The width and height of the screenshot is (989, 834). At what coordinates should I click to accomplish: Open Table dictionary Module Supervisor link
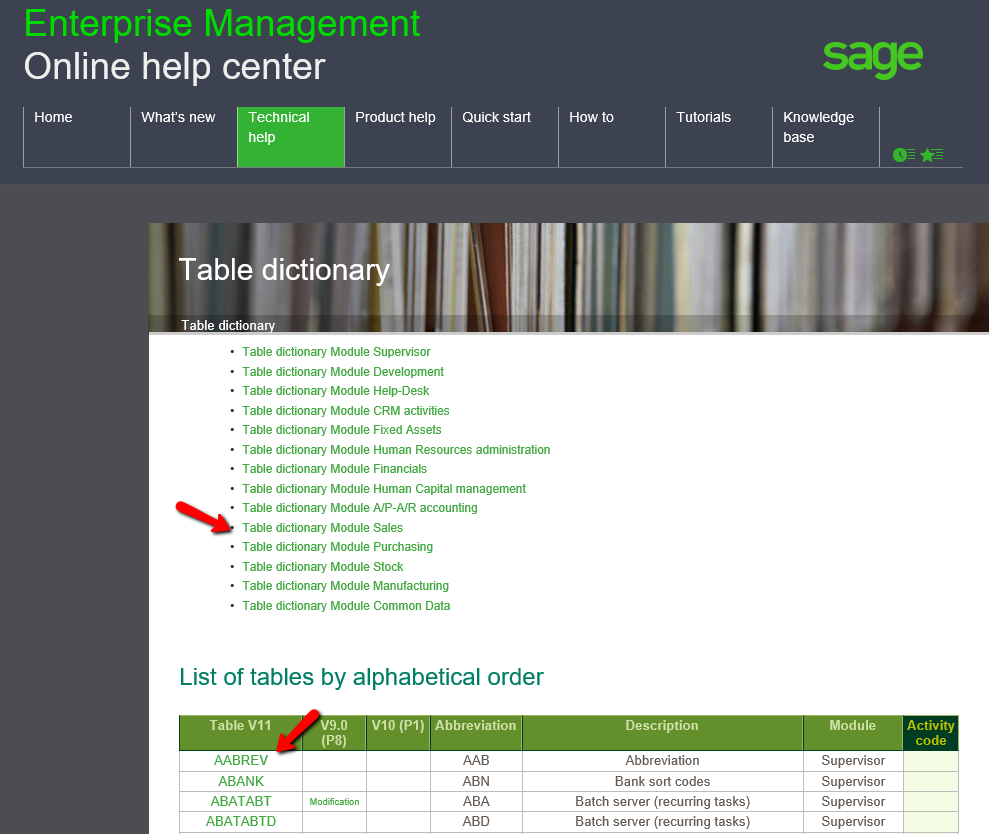[x=336, y=352]
